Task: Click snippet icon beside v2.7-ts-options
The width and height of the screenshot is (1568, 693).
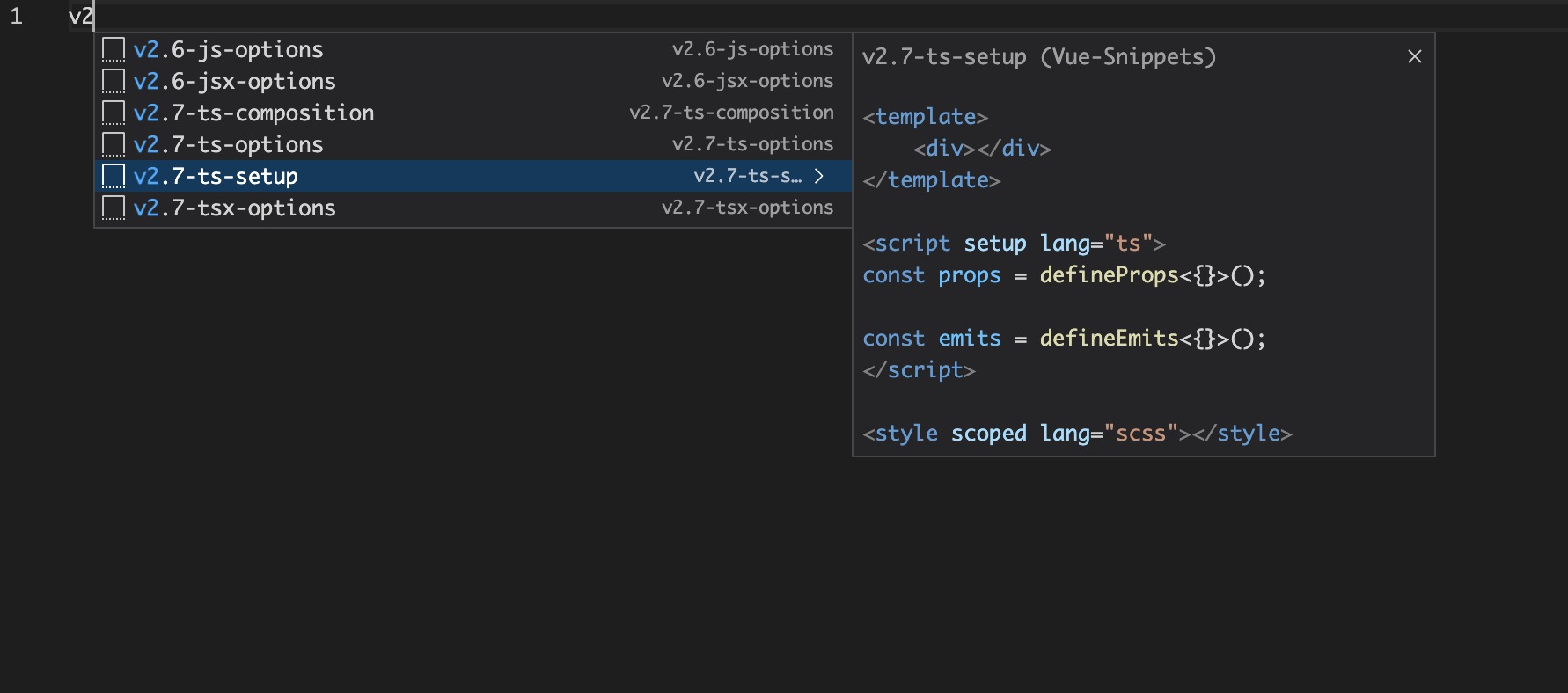Action: click(x=114, y=145)
